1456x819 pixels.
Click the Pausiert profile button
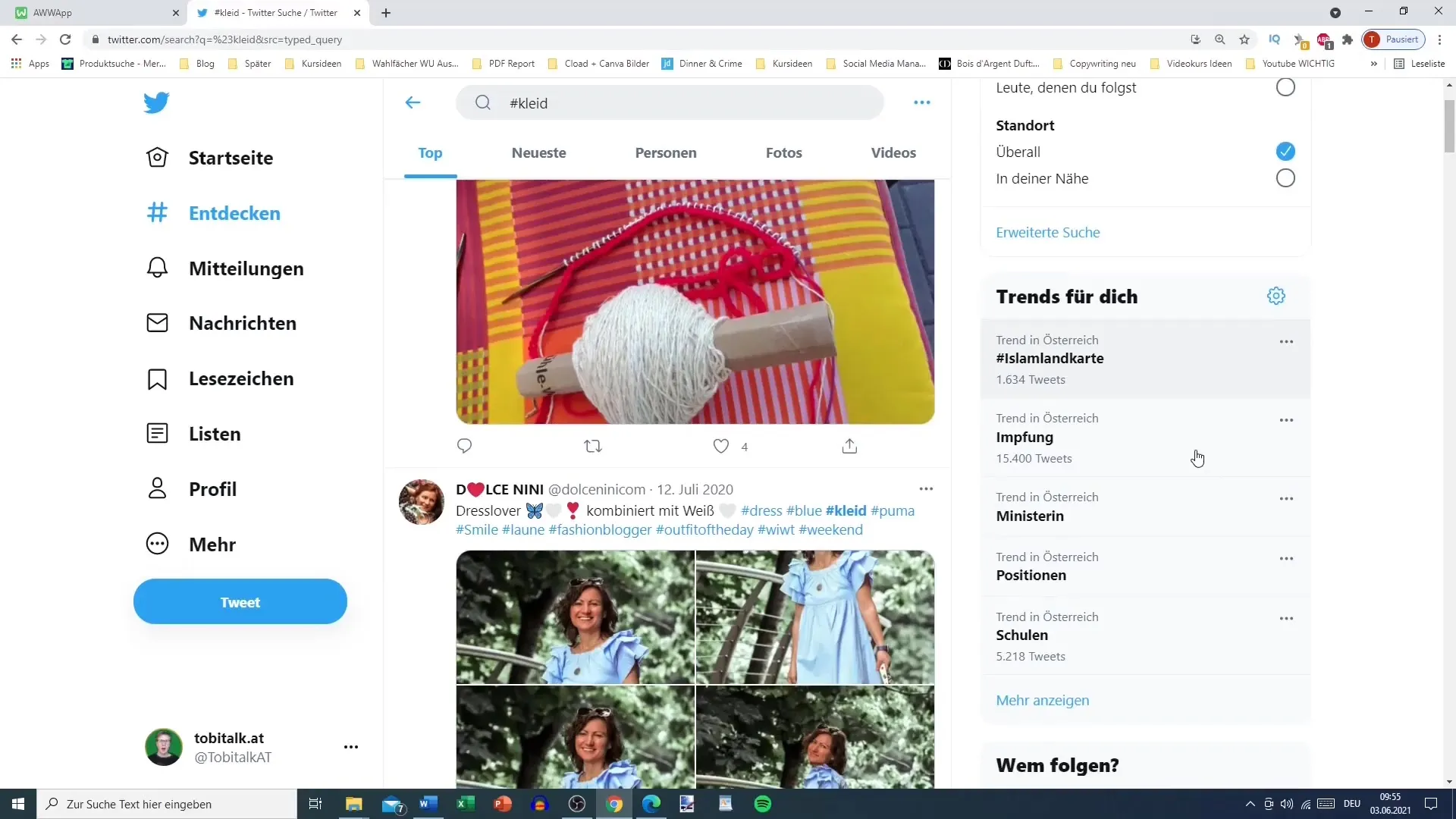pyautogui.click(x=1394, y=39)
